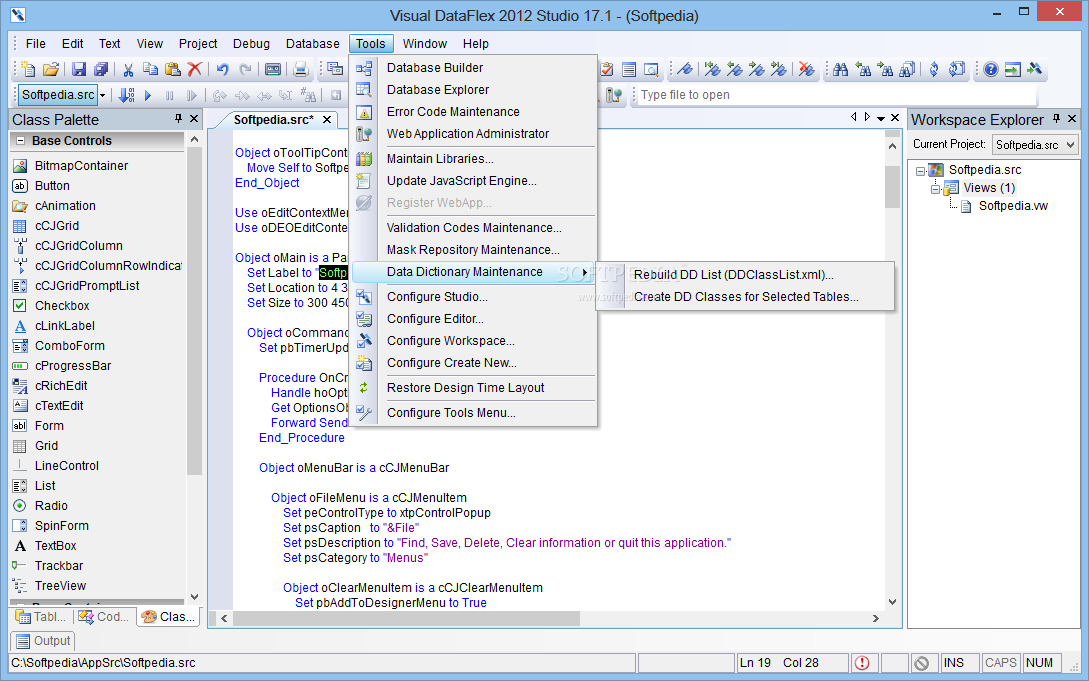Click the Previous tab left arrow in editor
1089x681 pixels.
tap(854, 117)
